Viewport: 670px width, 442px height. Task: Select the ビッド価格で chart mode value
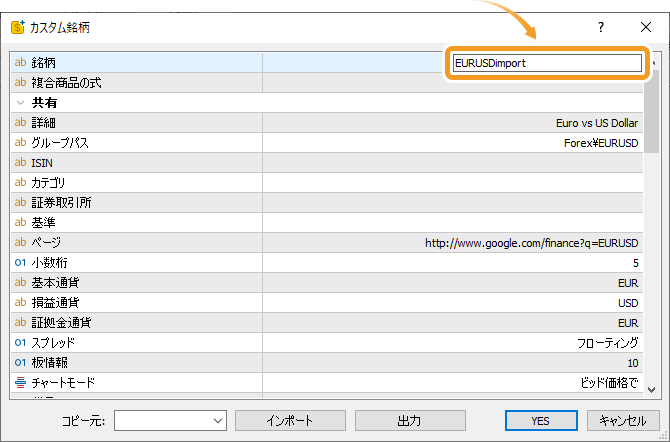click(x=609, y=383)
